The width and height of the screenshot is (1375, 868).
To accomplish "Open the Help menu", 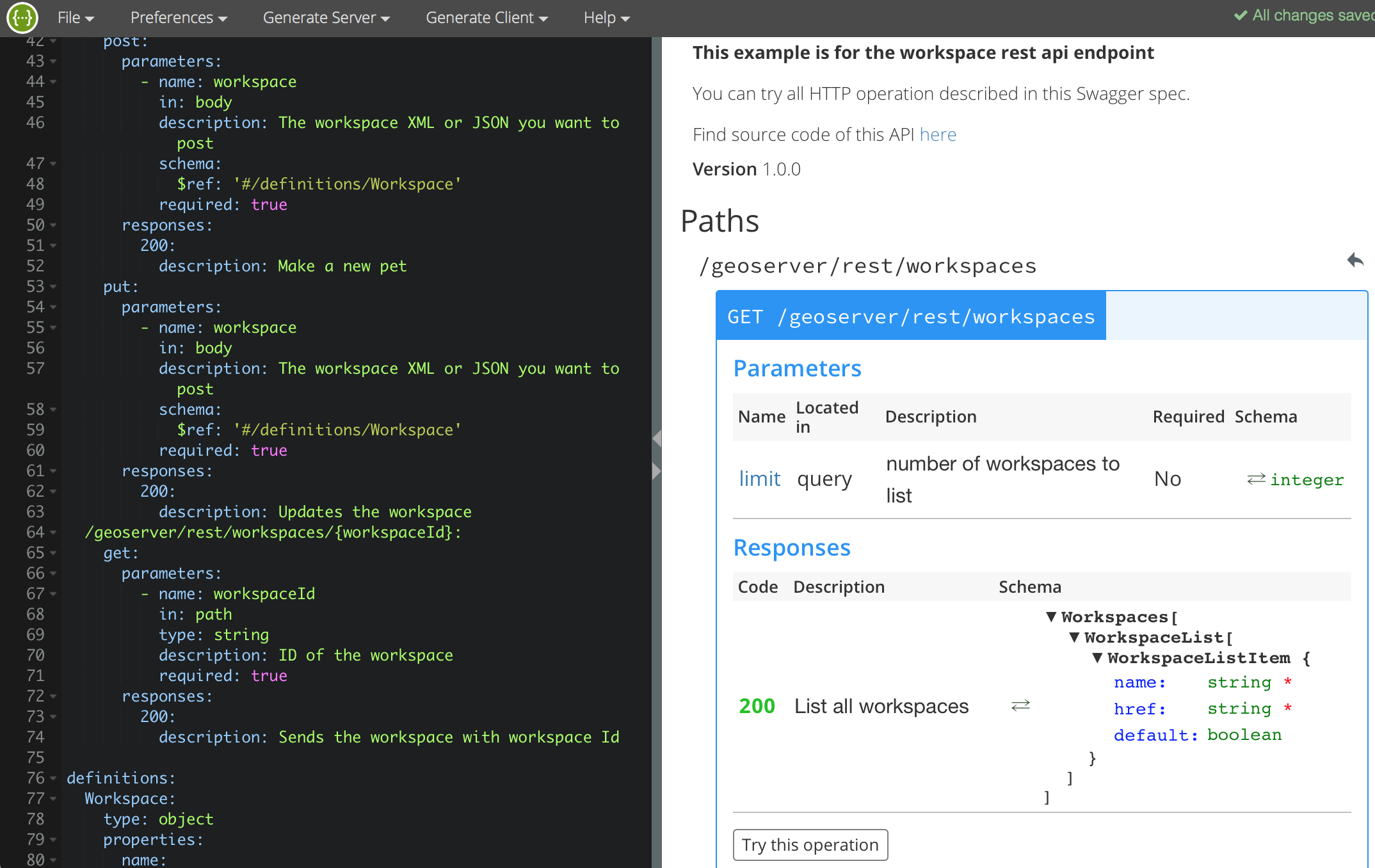I will pyautogui.click(x=605, y=17).
